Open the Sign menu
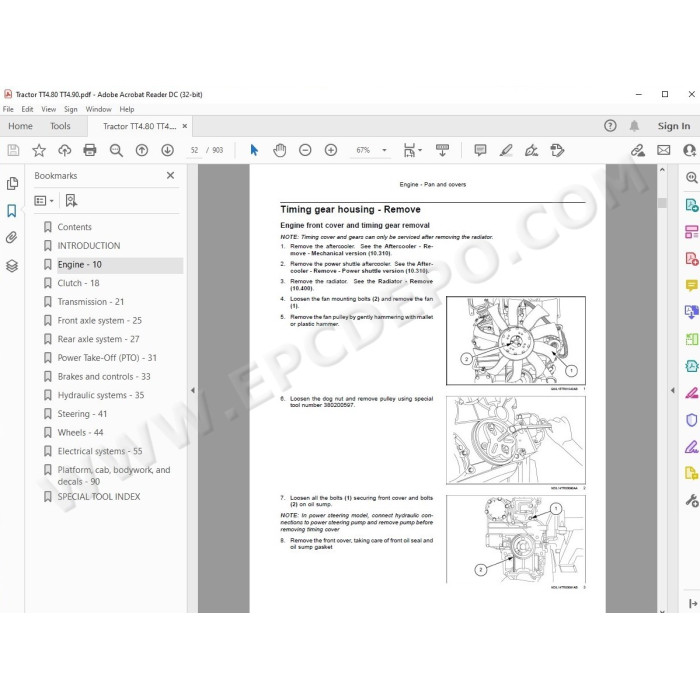The width and height of the screenshot is (700, 700). (71, 109)
